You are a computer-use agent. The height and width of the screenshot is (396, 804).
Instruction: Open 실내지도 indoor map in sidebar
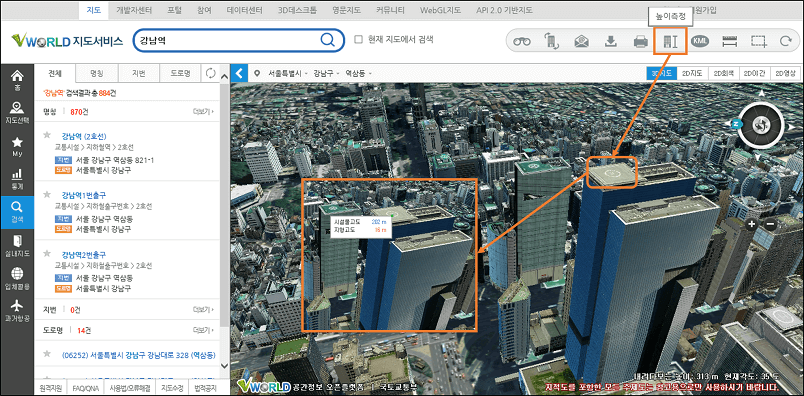pos(17,246)
